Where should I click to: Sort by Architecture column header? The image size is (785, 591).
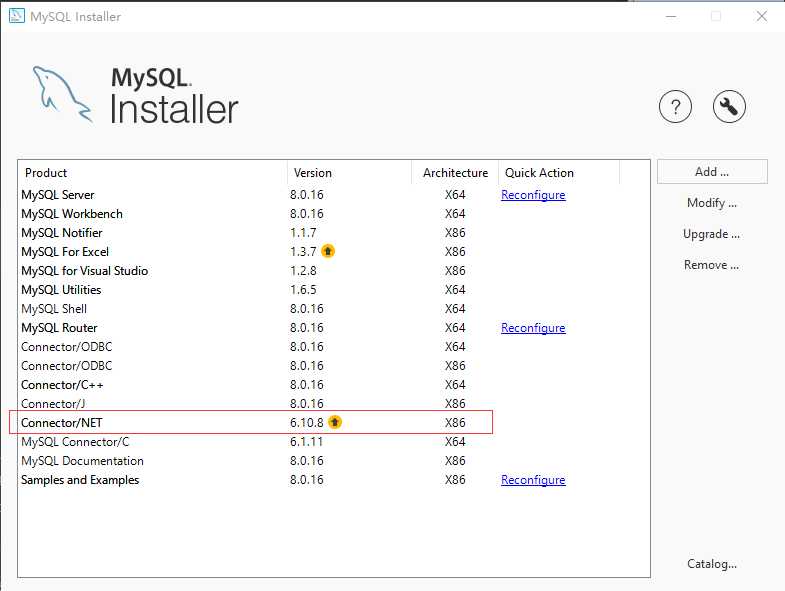tap(455, 172)
